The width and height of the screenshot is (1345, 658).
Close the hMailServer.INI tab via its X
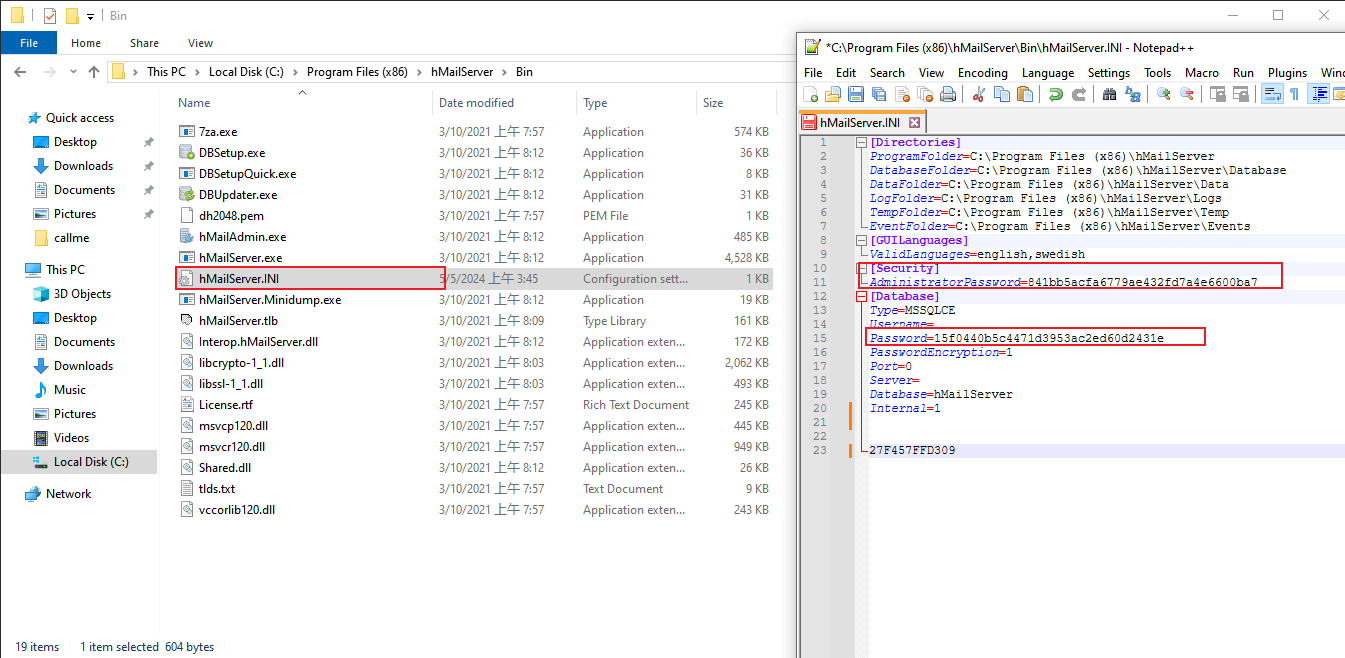pyautogui.click(x=914, y=122)
